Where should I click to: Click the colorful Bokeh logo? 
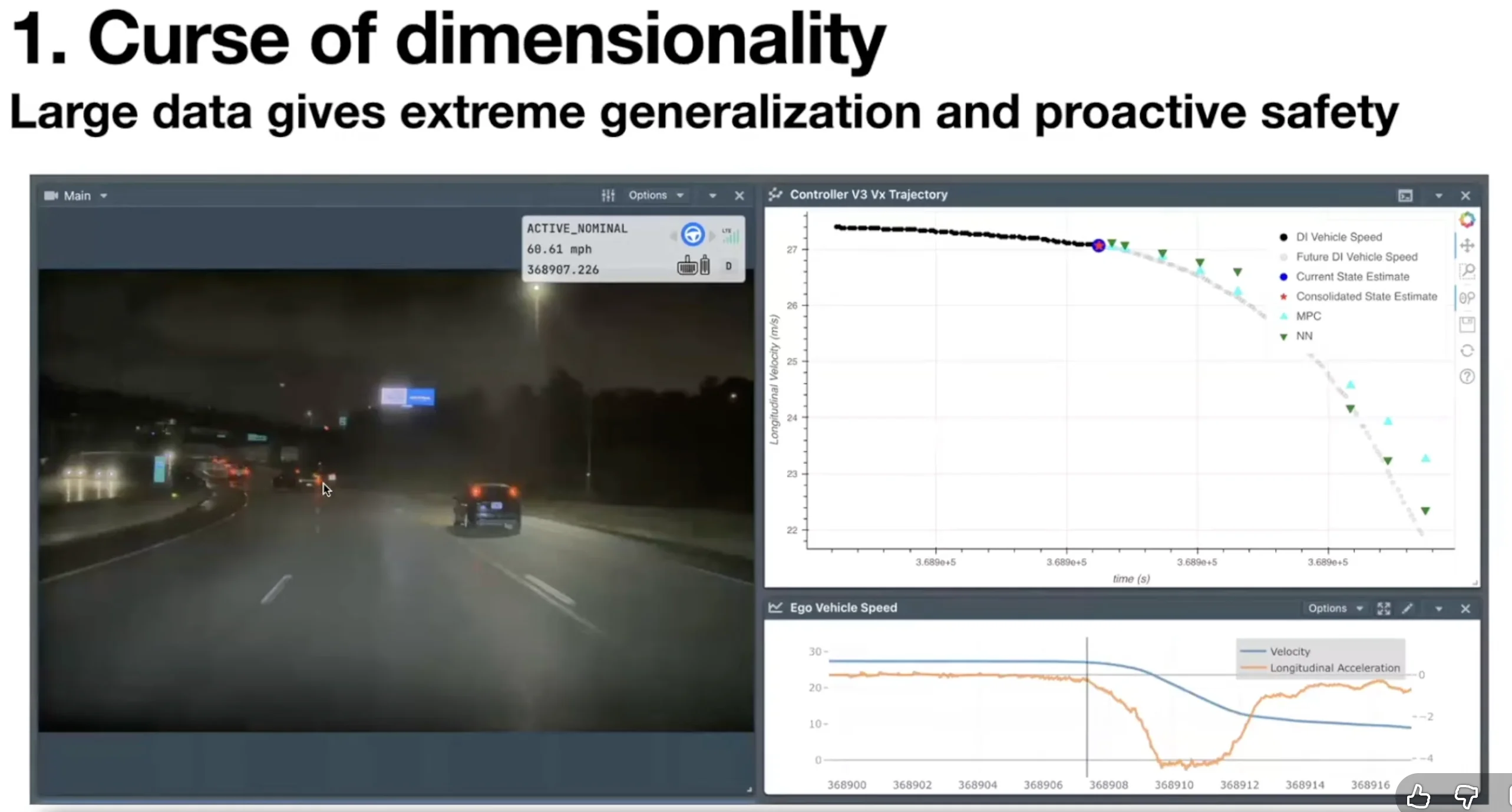[x=1467, y=220]
